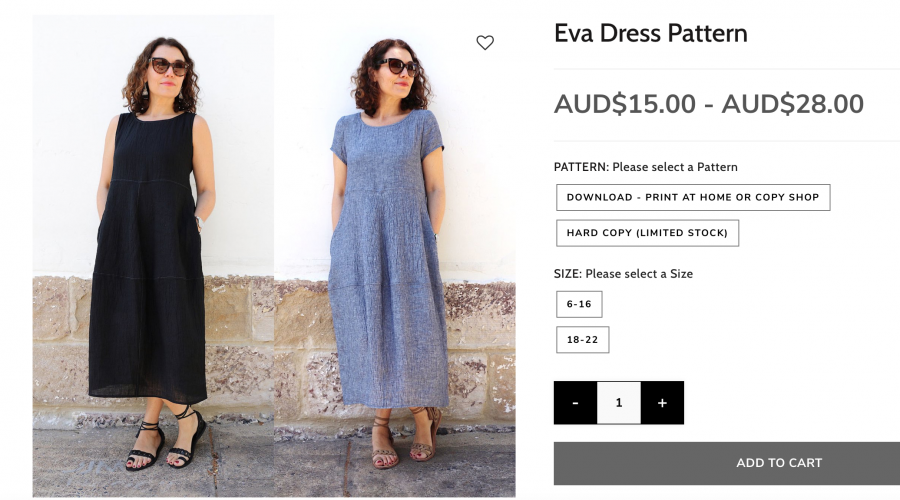900x500 pixels.
Task: Click the AUD$15.00 lower price
Action: [624, 104]
